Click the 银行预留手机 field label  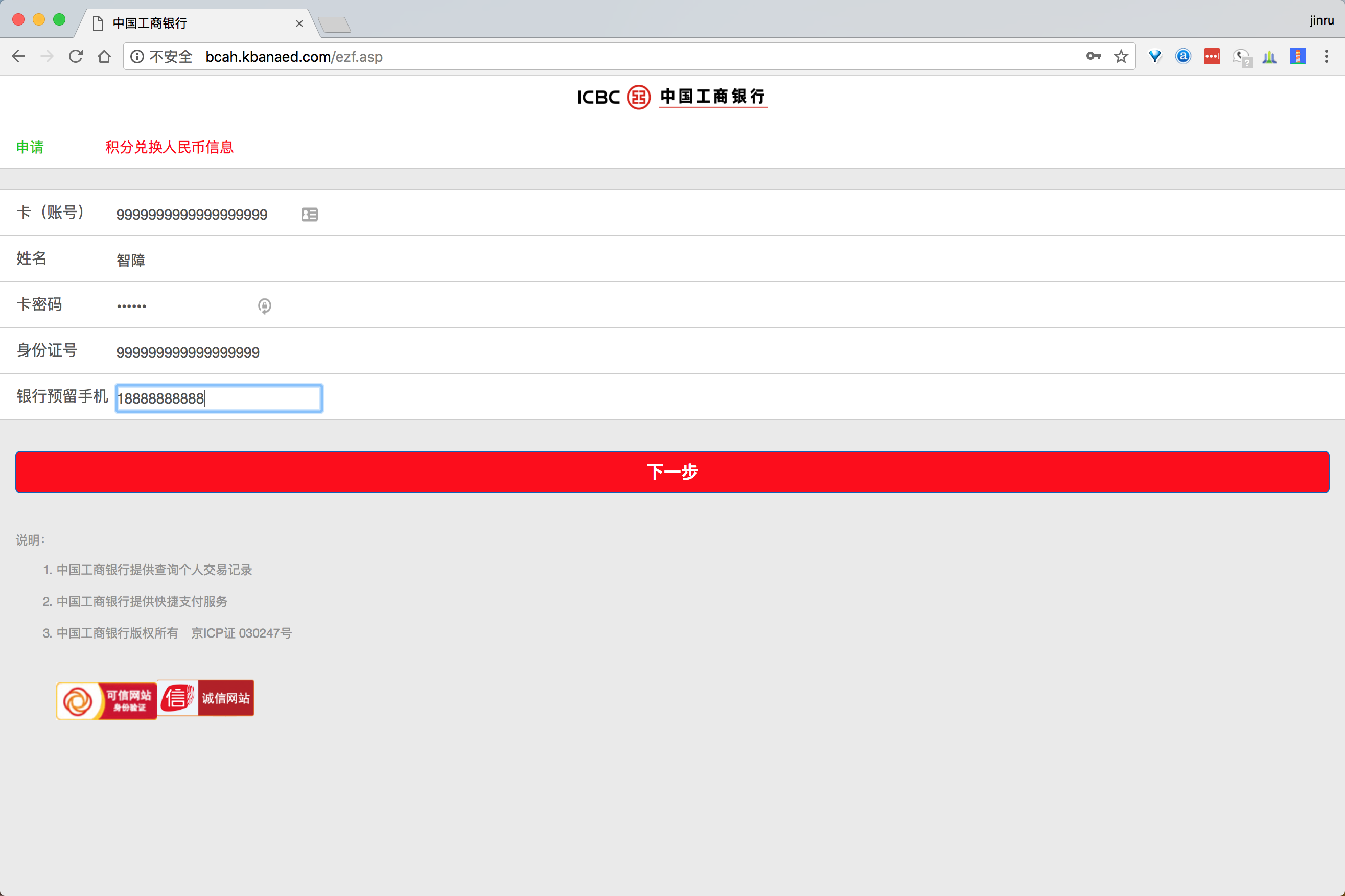pos(62,396)
